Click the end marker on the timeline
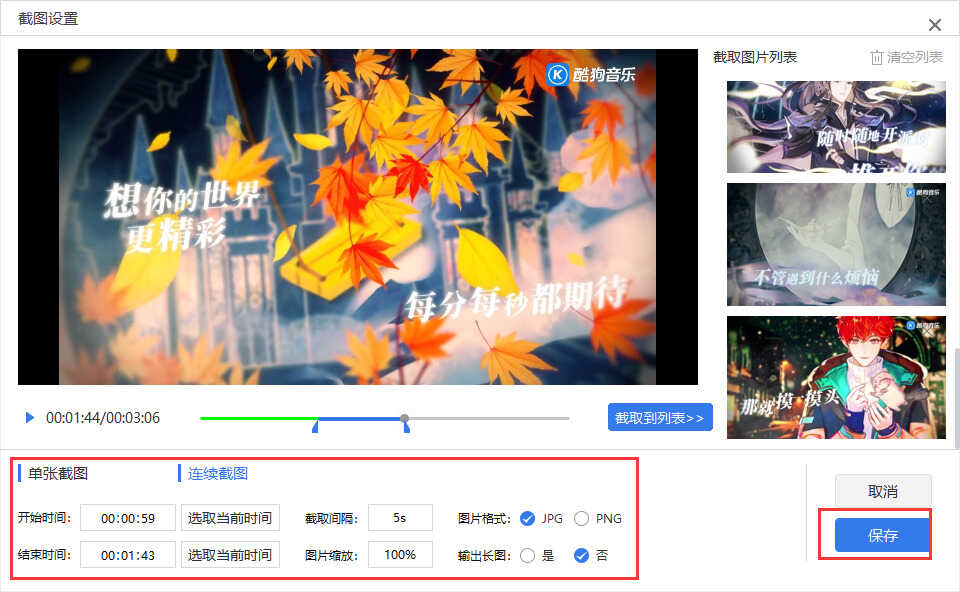The image size is (960, 592). click(x=407, y=427)
